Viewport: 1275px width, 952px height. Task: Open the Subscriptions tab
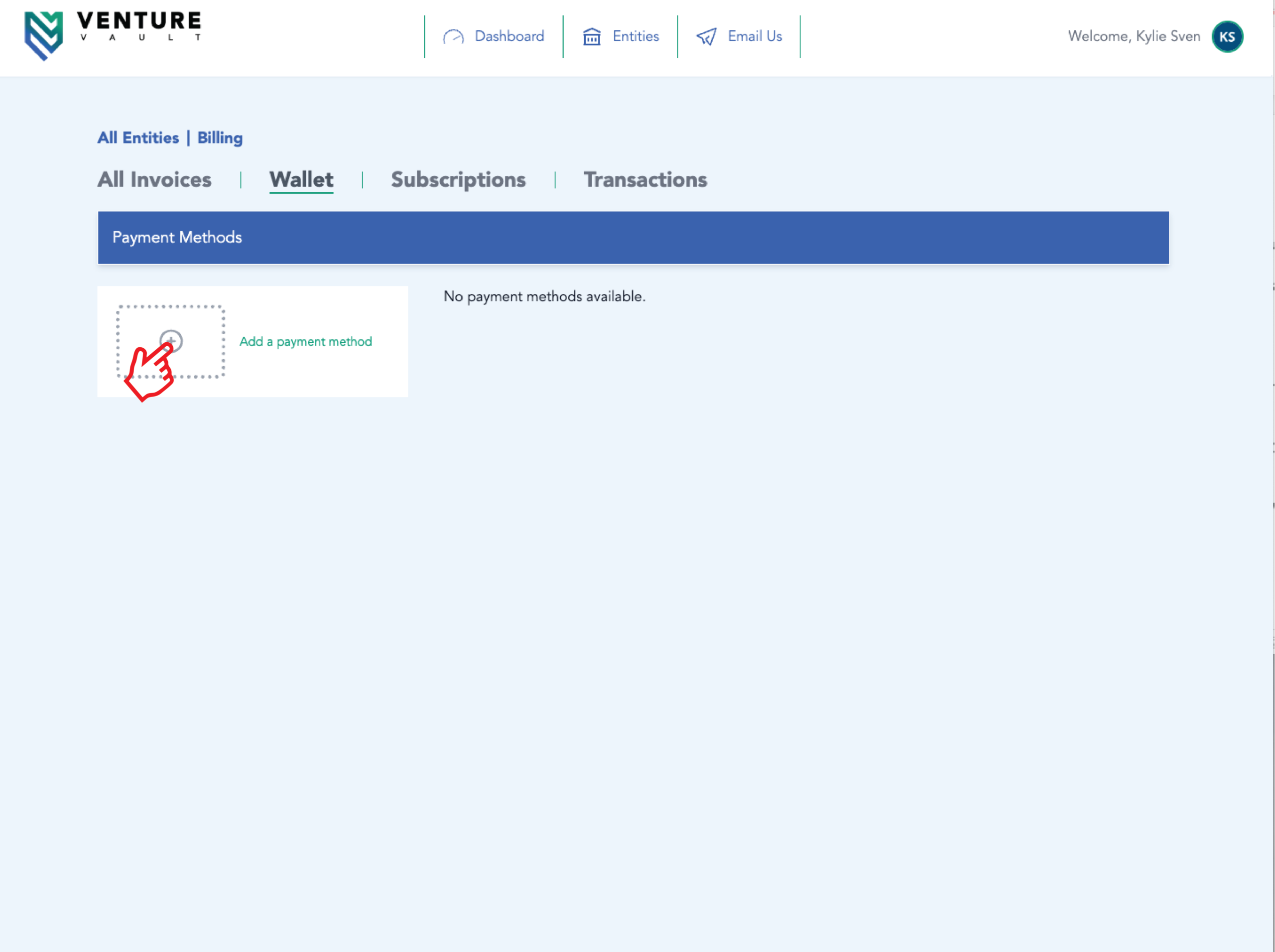[x=458, y=180]
